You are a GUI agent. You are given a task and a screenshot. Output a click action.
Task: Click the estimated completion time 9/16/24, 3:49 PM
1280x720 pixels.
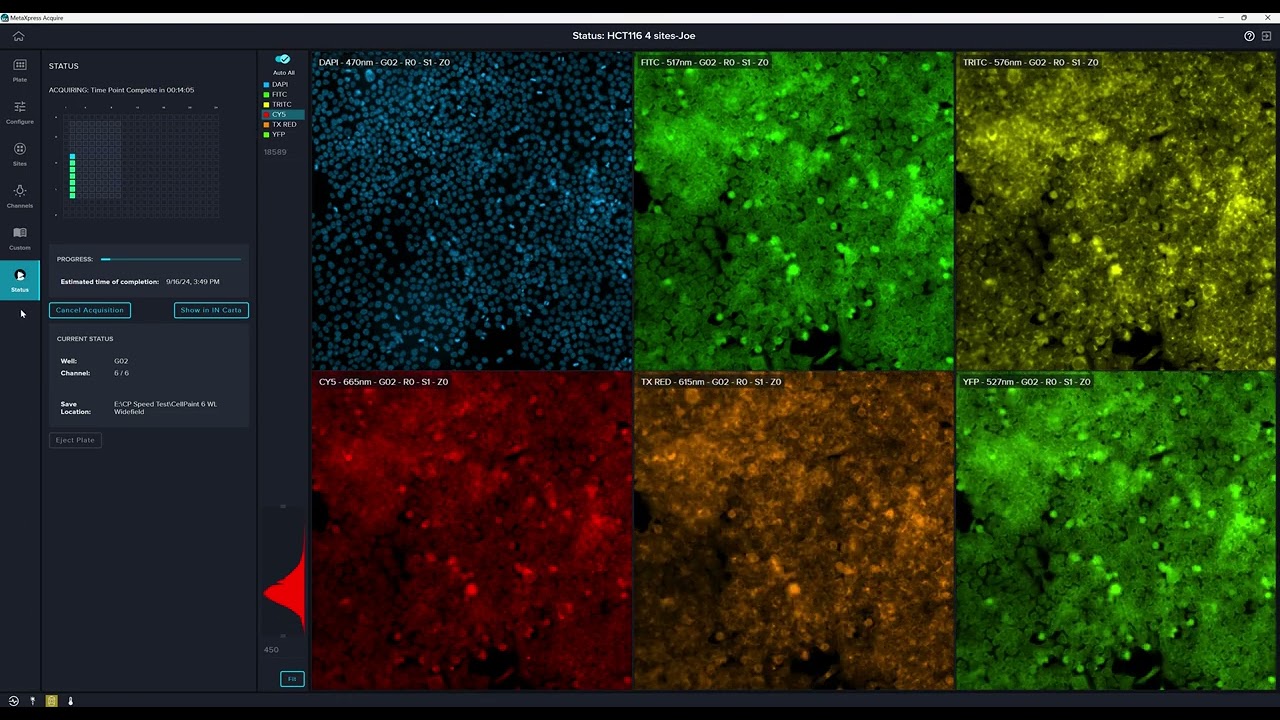pos(193,282)
